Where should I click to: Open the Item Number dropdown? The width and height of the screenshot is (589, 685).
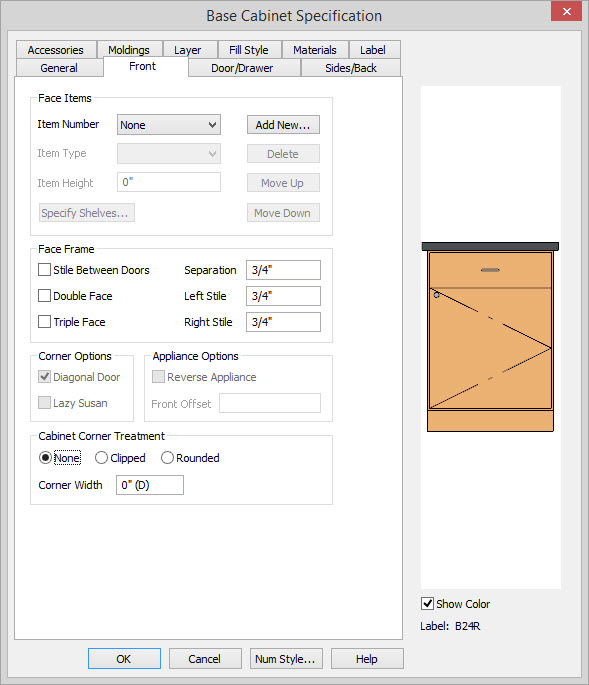click(x=169, y=125)
